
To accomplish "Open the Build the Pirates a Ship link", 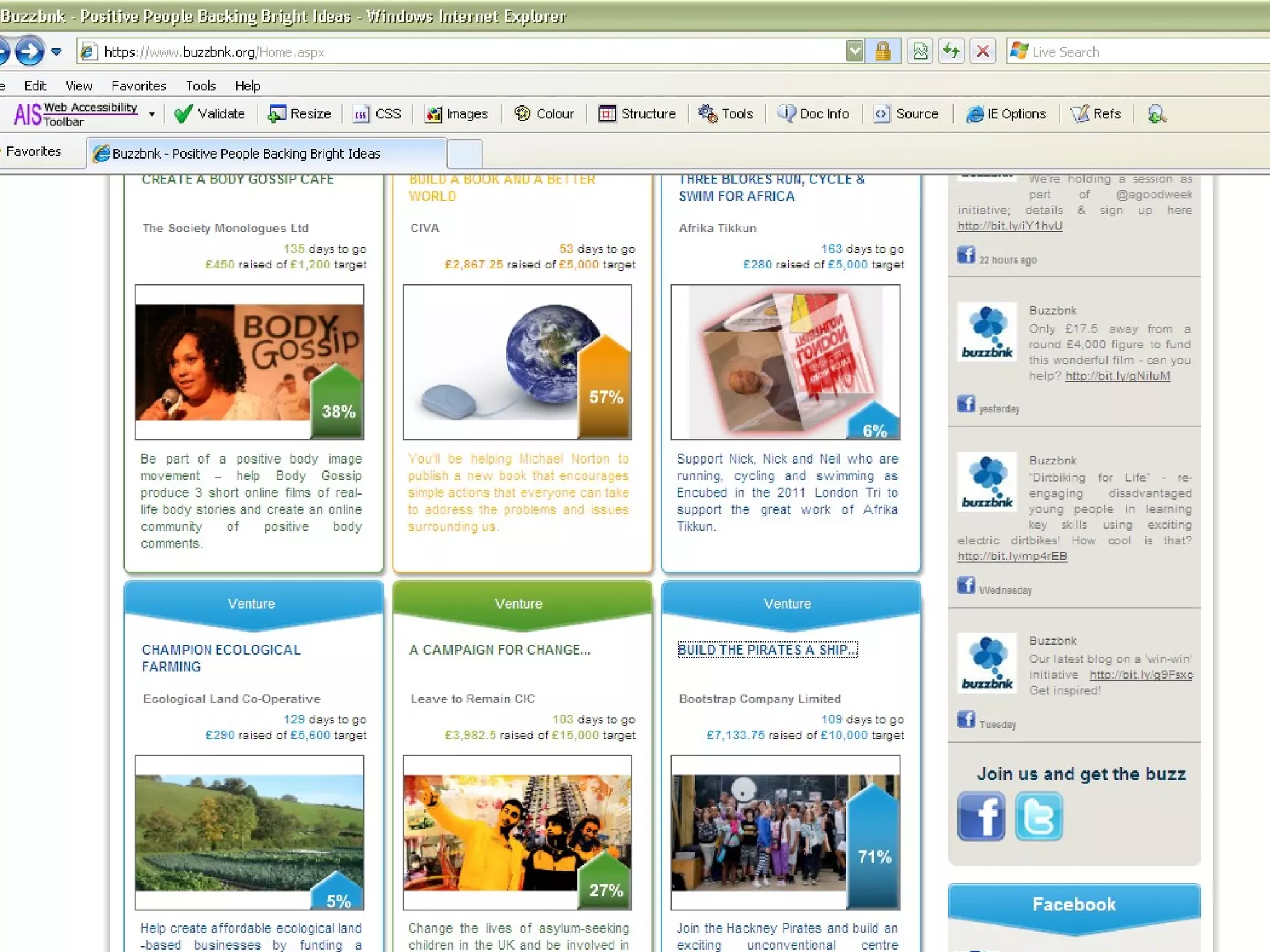I will click(767, 650).
